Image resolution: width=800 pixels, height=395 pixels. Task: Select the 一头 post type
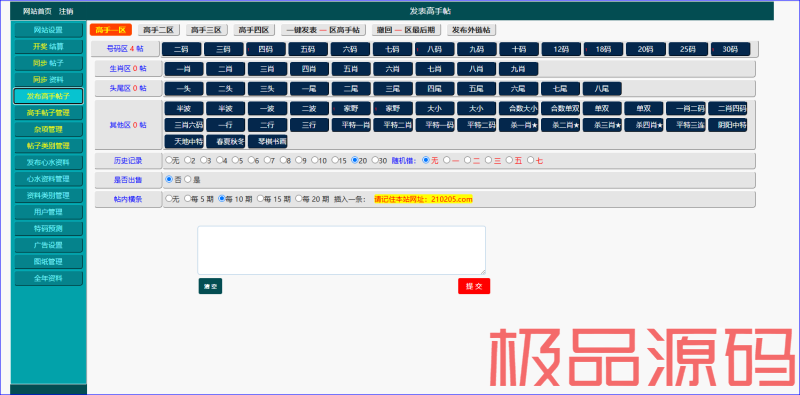pos(184,88)
